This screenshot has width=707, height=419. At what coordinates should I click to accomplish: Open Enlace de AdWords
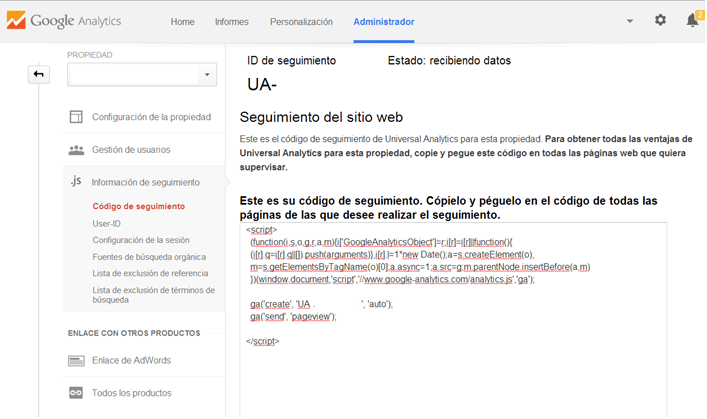[131, 360]
